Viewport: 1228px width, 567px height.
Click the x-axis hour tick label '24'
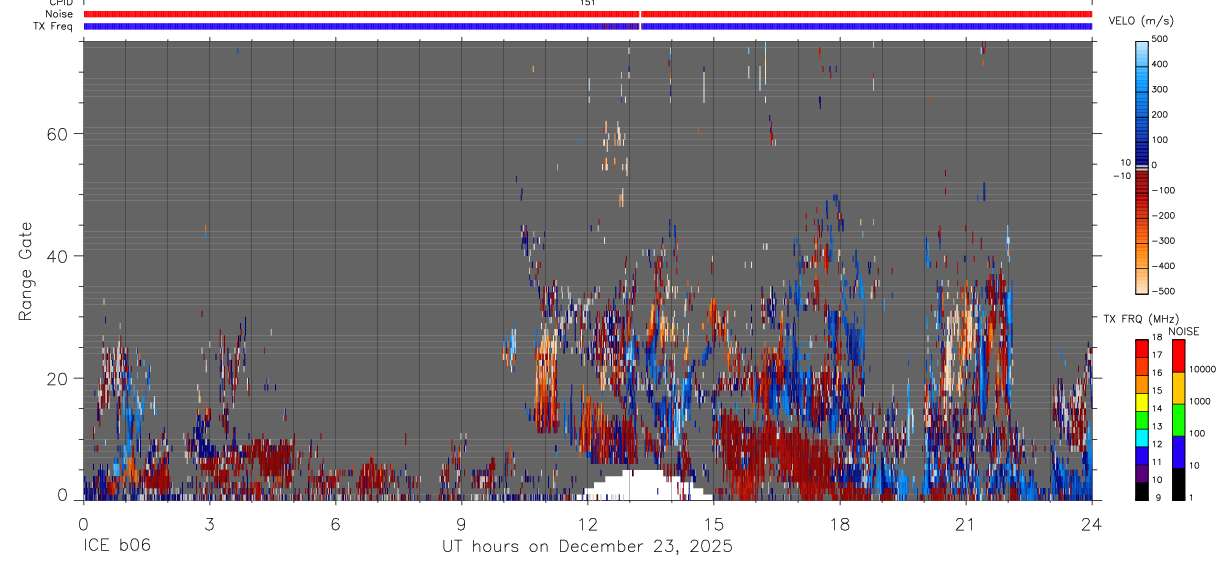pos(1092,524)
